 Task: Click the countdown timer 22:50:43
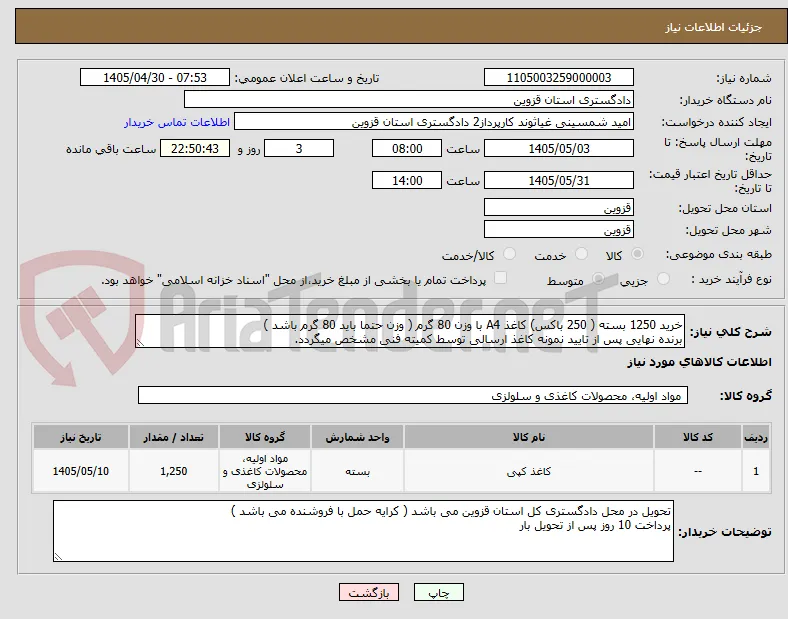point(195,148)
